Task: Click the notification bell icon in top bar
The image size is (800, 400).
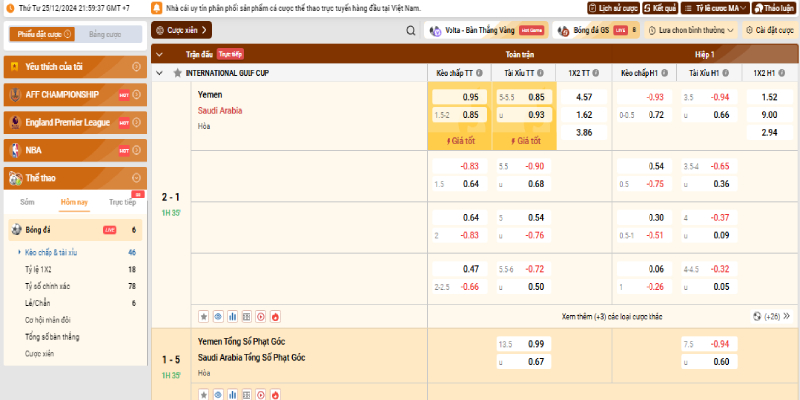Action: (x=157, y=8)
